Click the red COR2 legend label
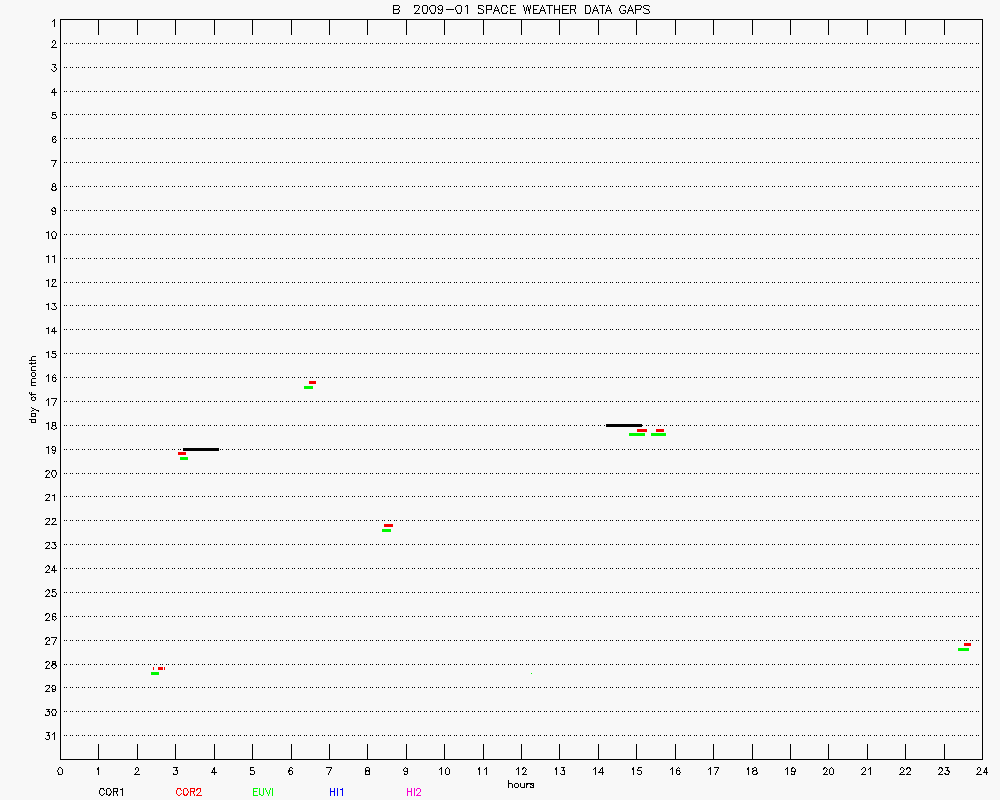Image resolution: width=1000 pixels, height=800 pixels. [x=188, y=792]
